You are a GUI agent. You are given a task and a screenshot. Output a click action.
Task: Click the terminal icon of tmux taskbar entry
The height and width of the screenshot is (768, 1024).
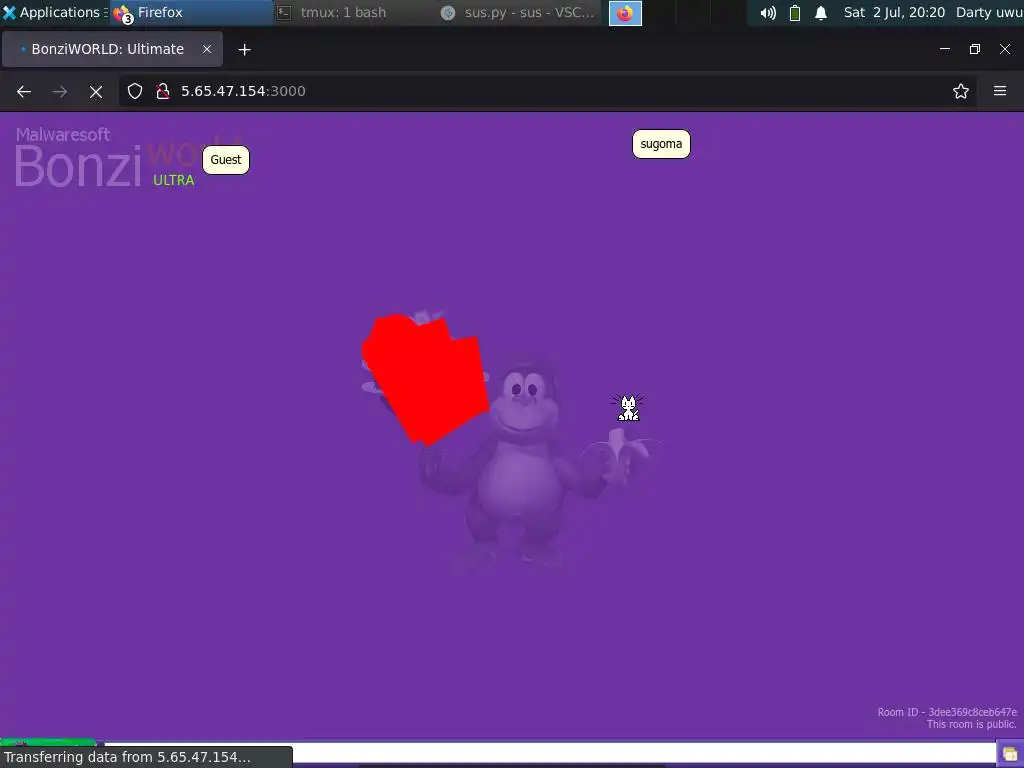(284, 12)
